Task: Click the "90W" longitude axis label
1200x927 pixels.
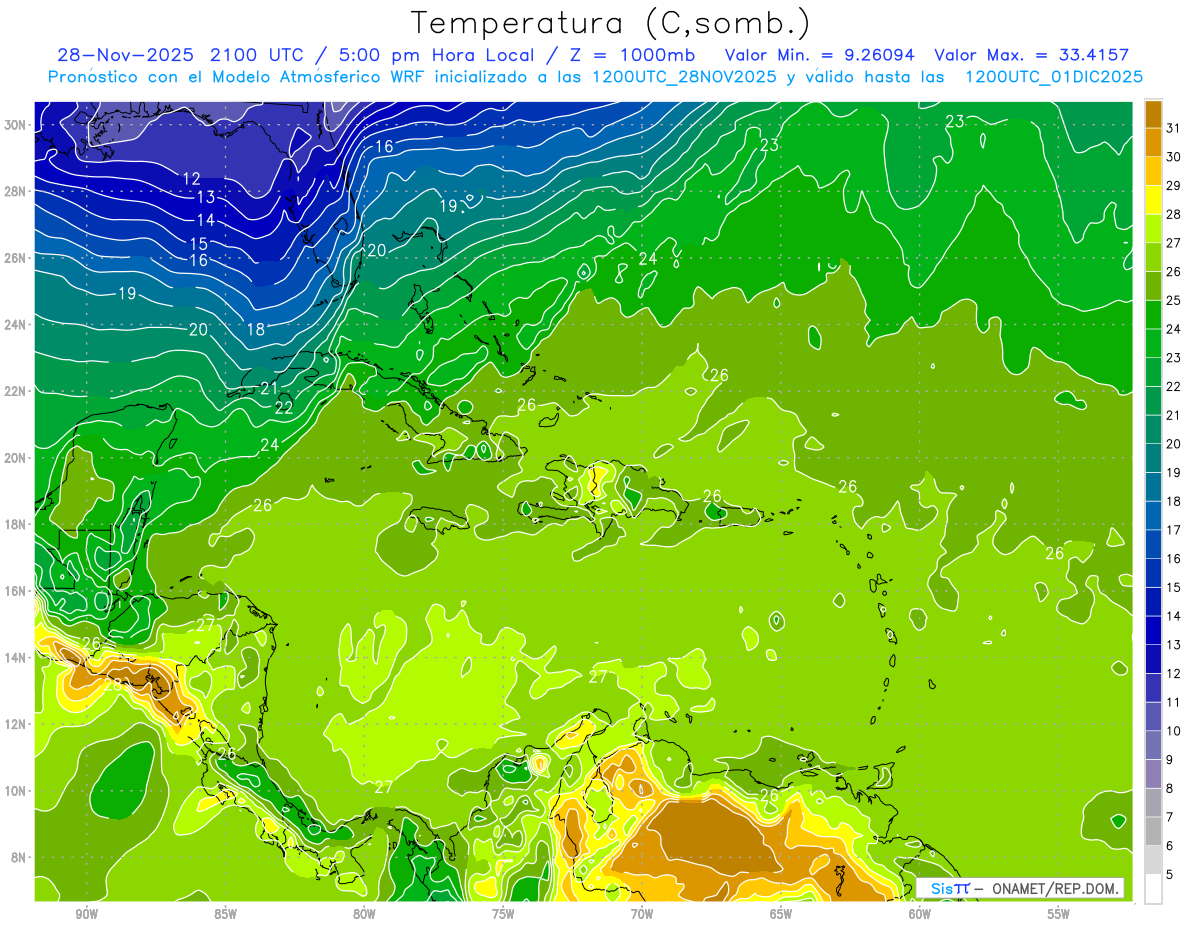Action: (86, 915)
